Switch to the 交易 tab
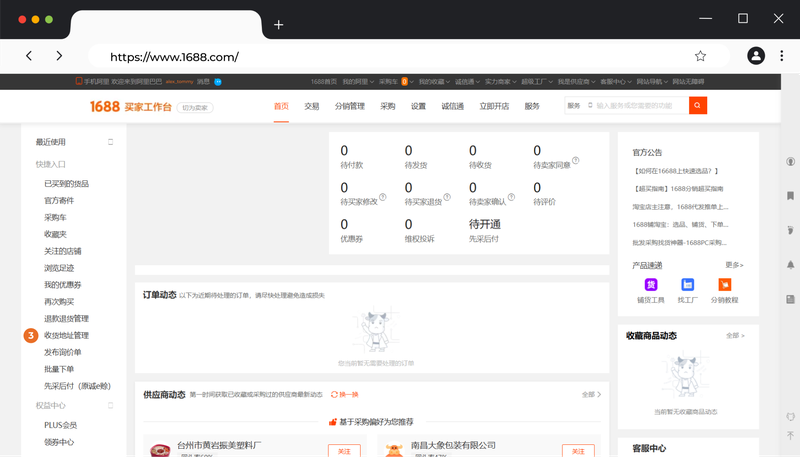 (312, 106)
